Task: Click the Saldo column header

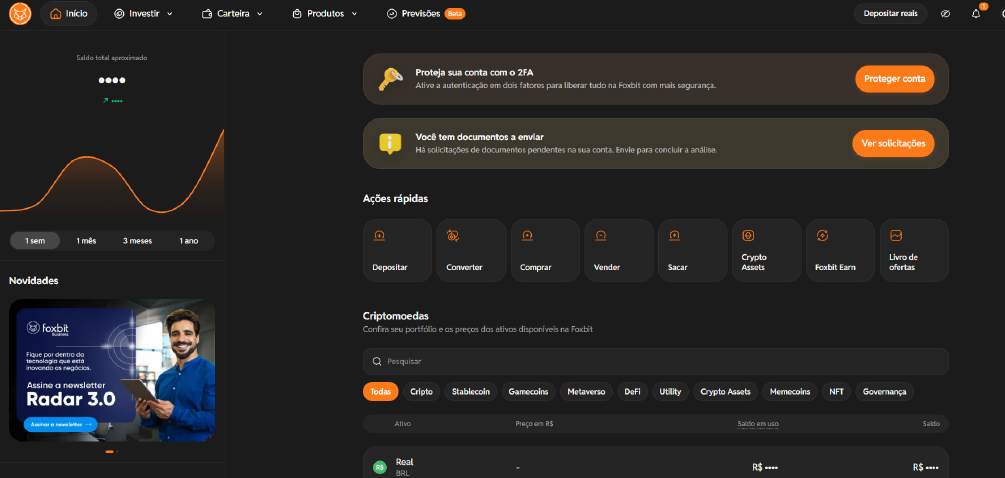Action: pos(931,424)
